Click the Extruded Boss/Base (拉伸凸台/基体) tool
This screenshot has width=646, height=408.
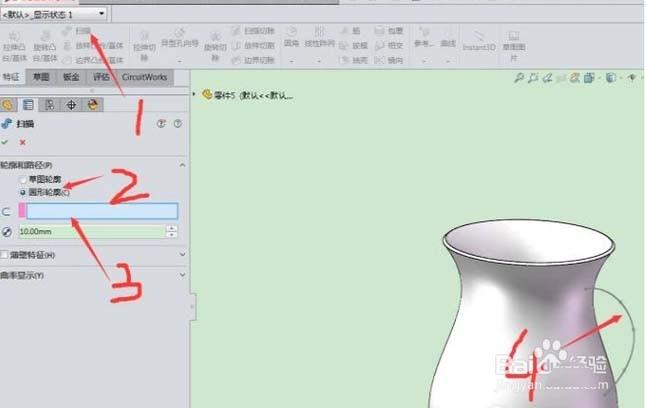14,47
